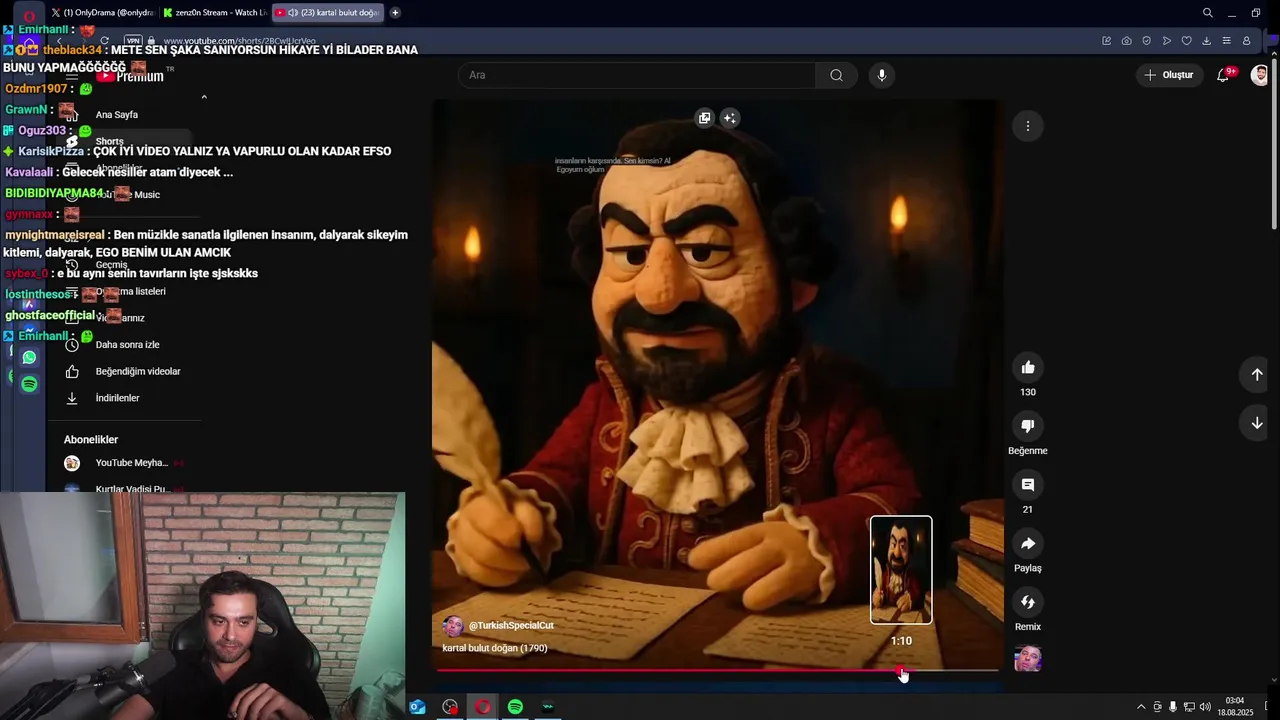This screenshot has width=1280, height=720.
Task: Click the stacked-squares icon above the video
Action: coord(704,118)
